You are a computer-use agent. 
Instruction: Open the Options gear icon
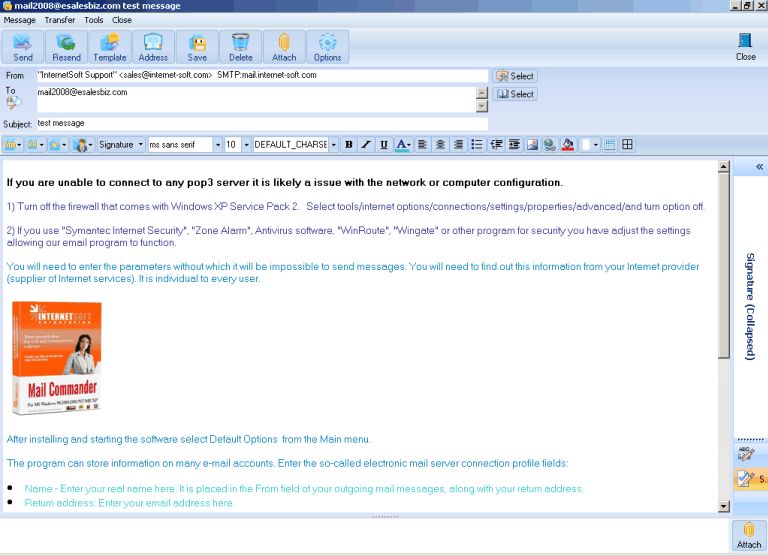coord(327,47)
